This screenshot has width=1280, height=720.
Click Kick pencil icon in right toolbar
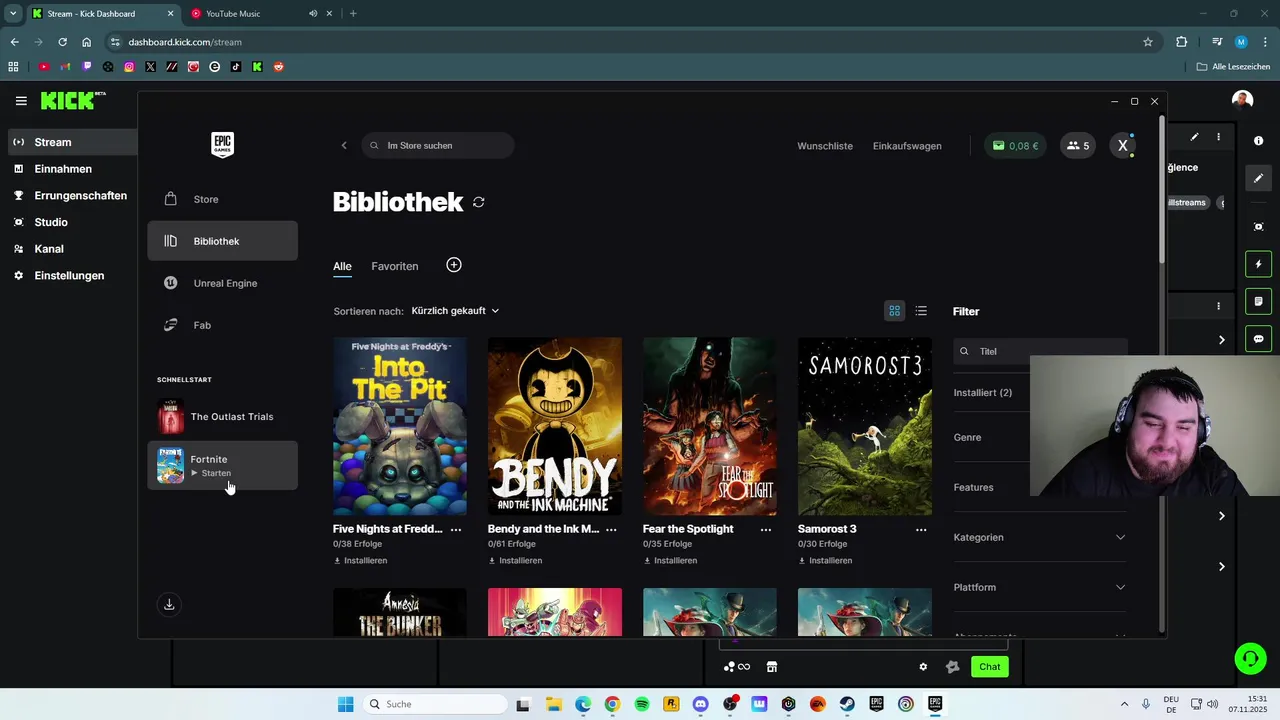1259,178
